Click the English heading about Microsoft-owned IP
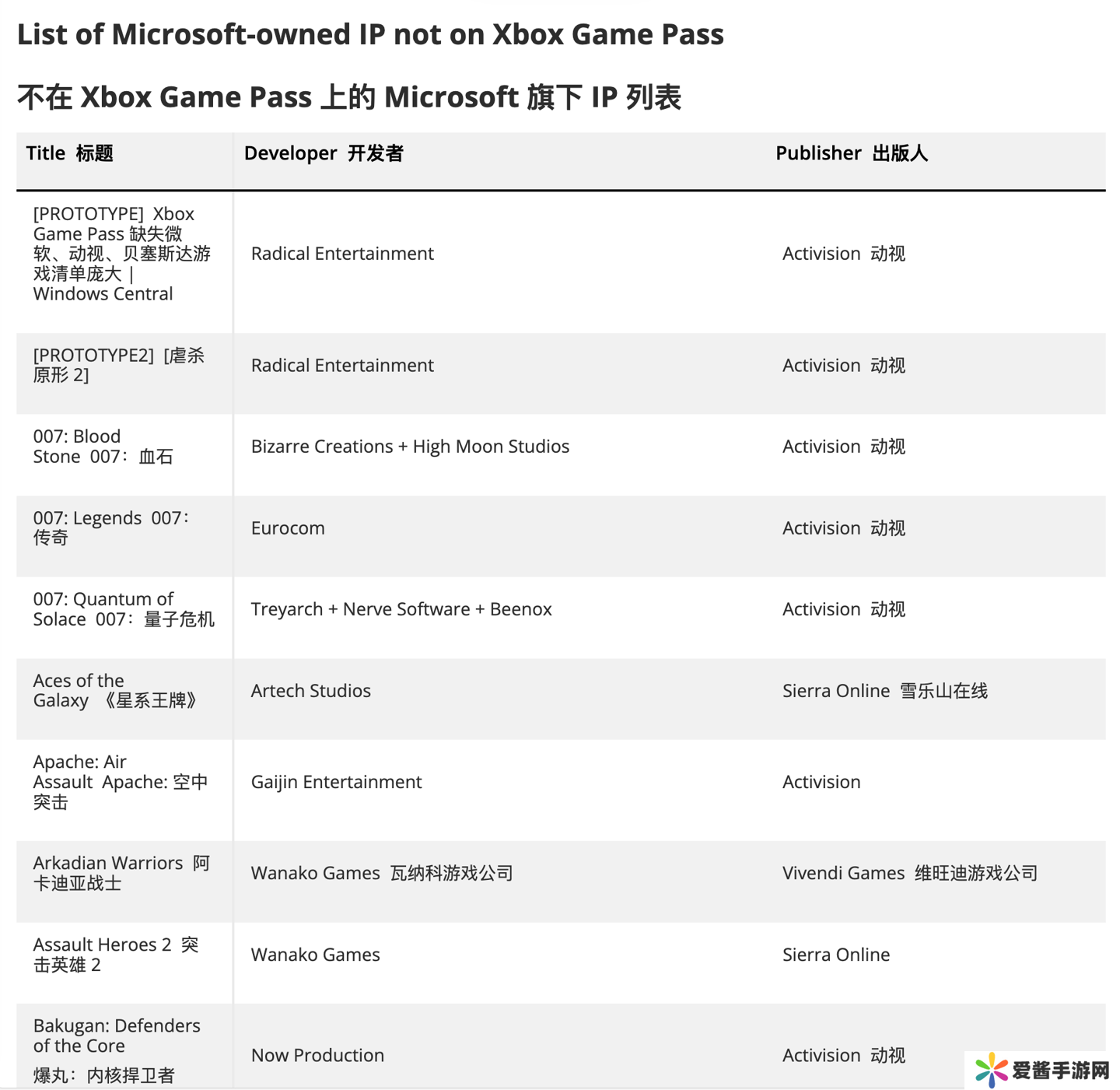1120x1090 pixels. pyautogui.click(x=370, y=34)
